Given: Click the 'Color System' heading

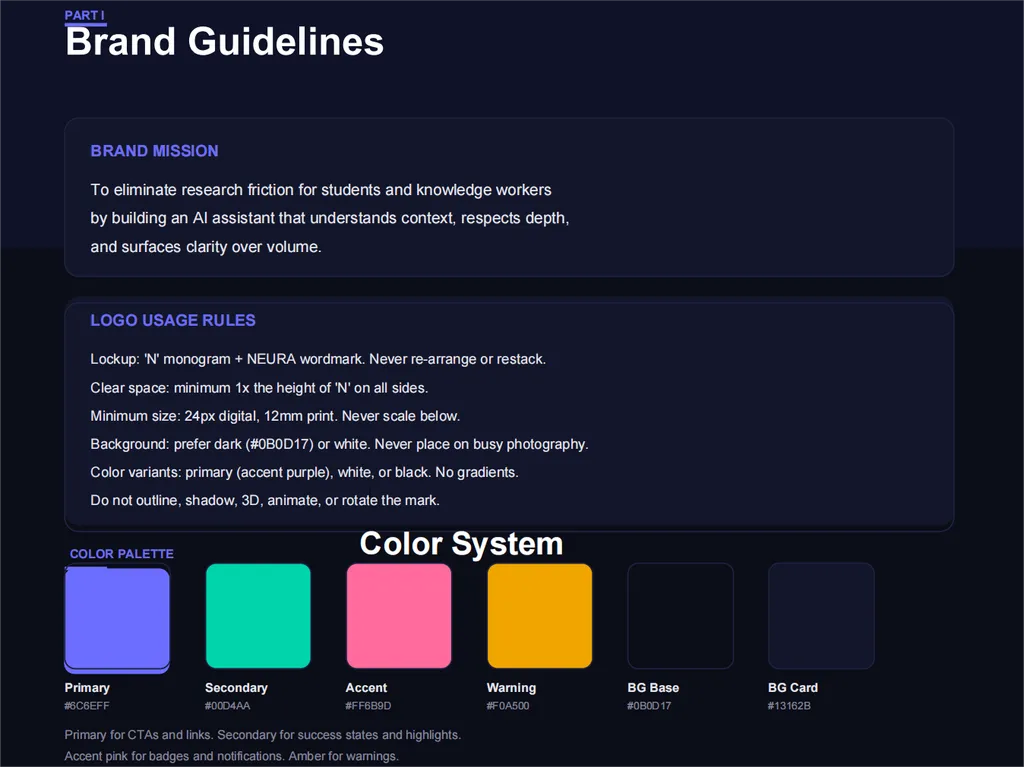Looking at the screenshot, I should point(462,544).
